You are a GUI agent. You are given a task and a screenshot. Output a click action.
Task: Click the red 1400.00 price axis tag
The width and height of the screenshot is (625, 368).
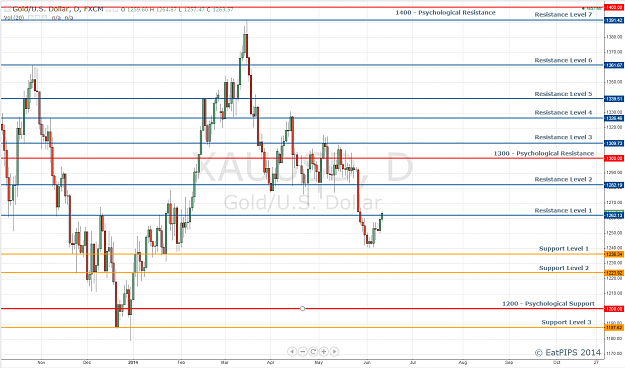(x=614, y=7)
